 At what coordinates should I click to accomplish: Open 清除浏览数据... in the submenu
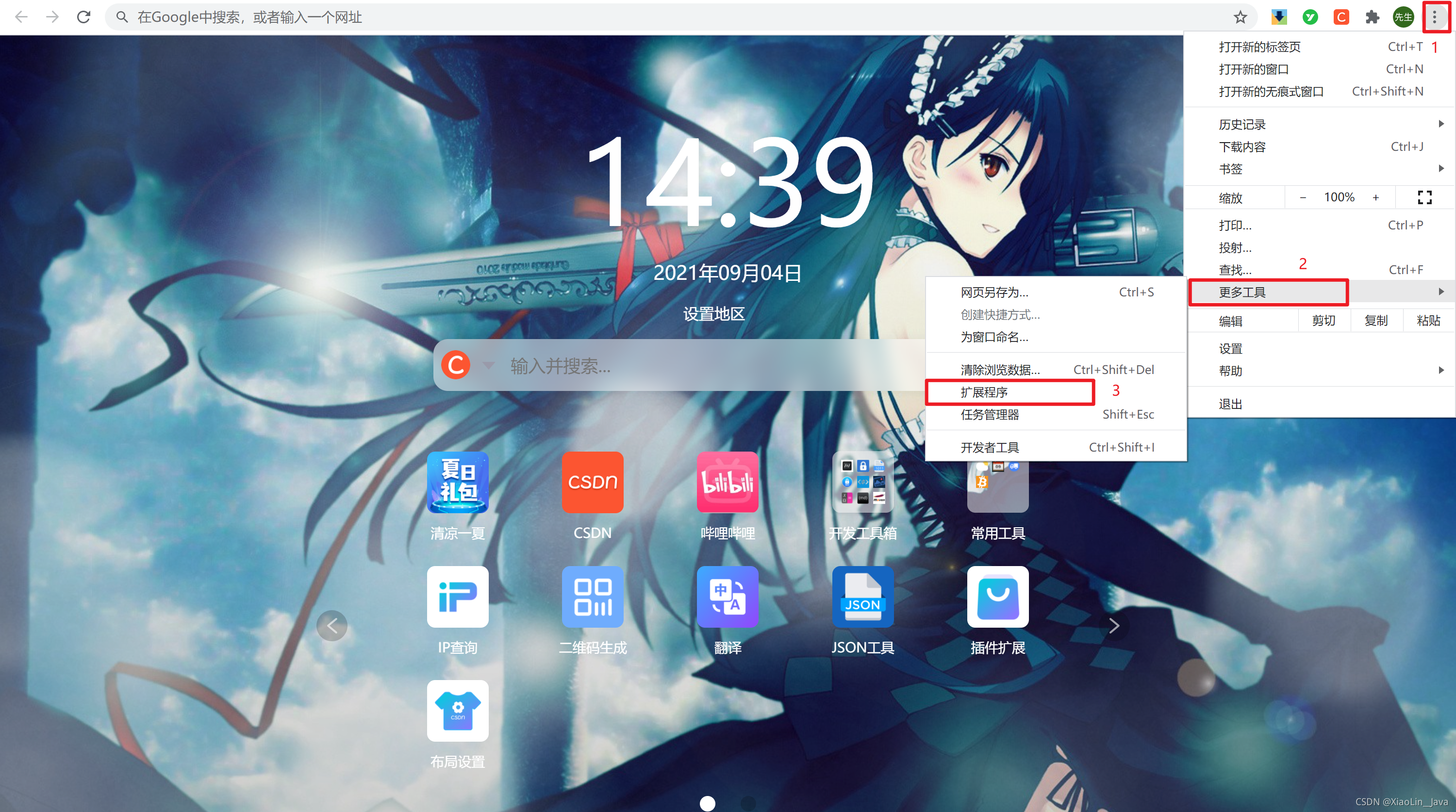(1056, 370)
